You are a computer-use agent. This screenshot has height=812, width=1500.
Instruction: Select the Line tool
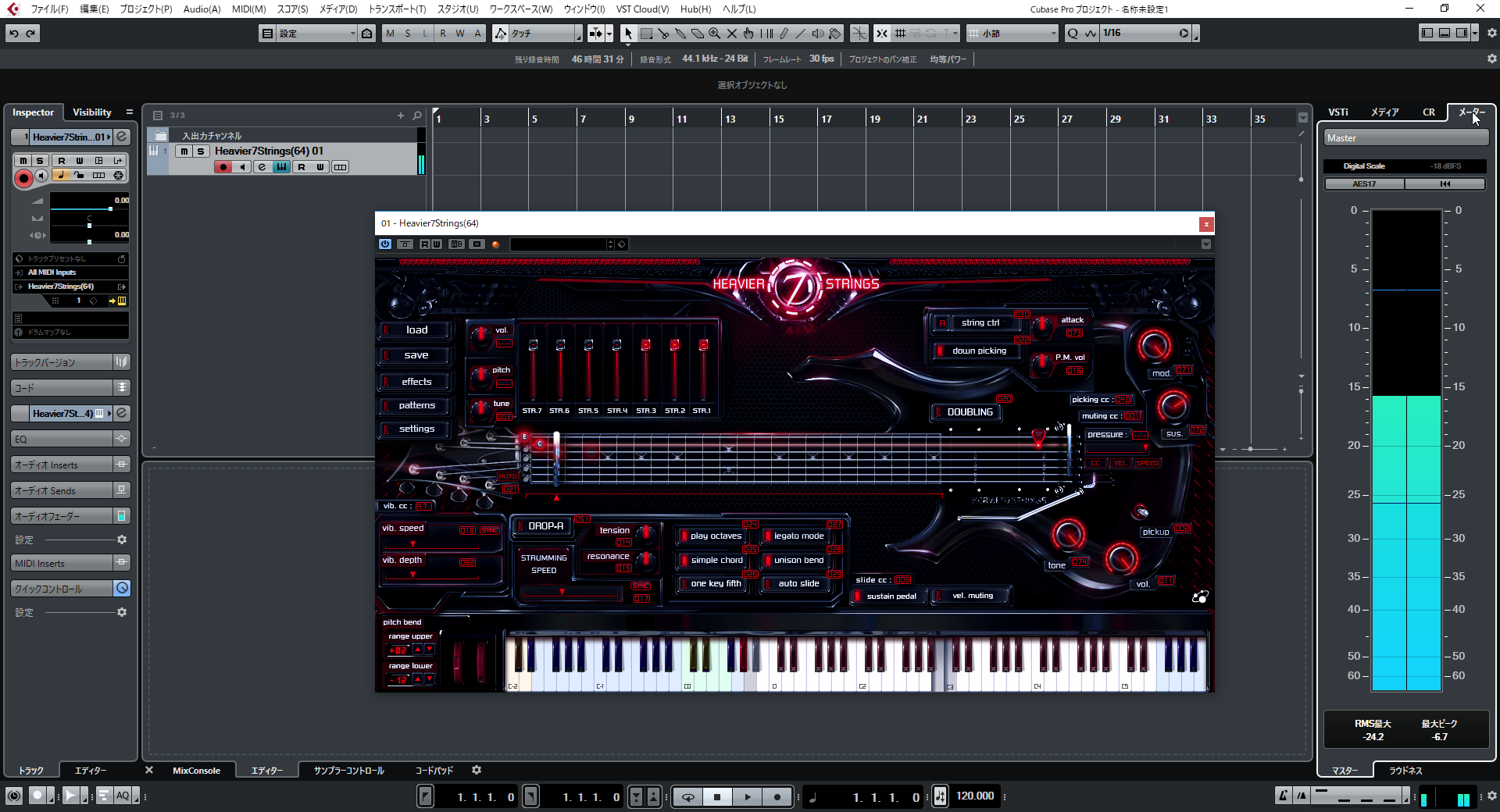(x=801, y=33)
